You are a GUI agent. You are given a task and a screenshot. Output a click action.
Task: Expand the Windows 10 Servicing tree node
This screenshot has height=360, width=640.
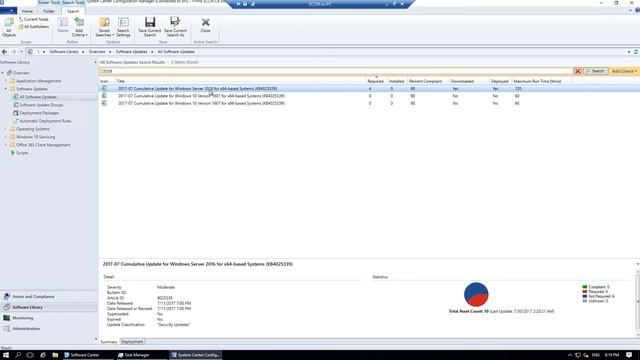pyautogui.click(x=6, y=137)
